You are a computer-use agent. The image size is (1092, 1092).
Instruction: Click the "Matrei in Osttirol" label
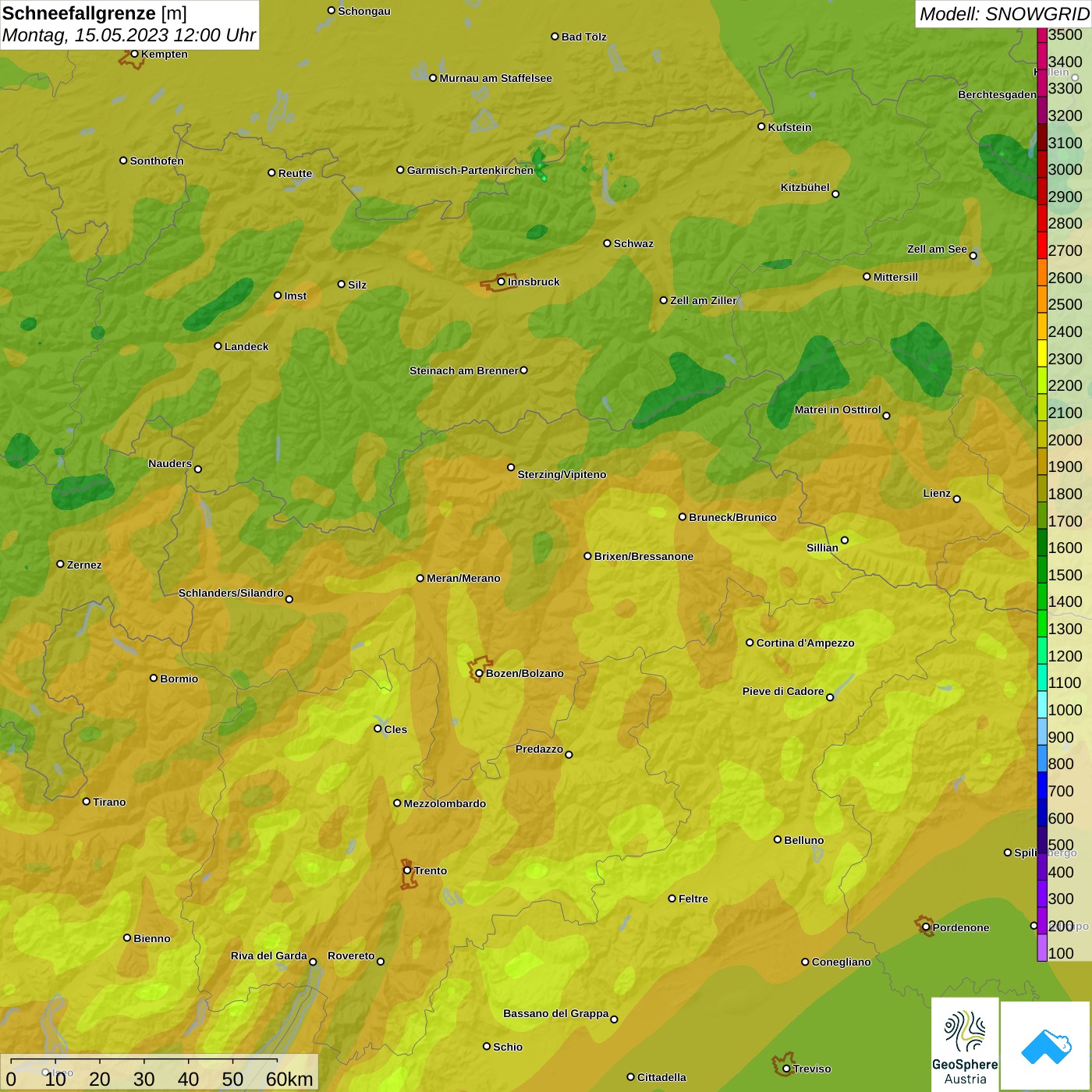838,409
